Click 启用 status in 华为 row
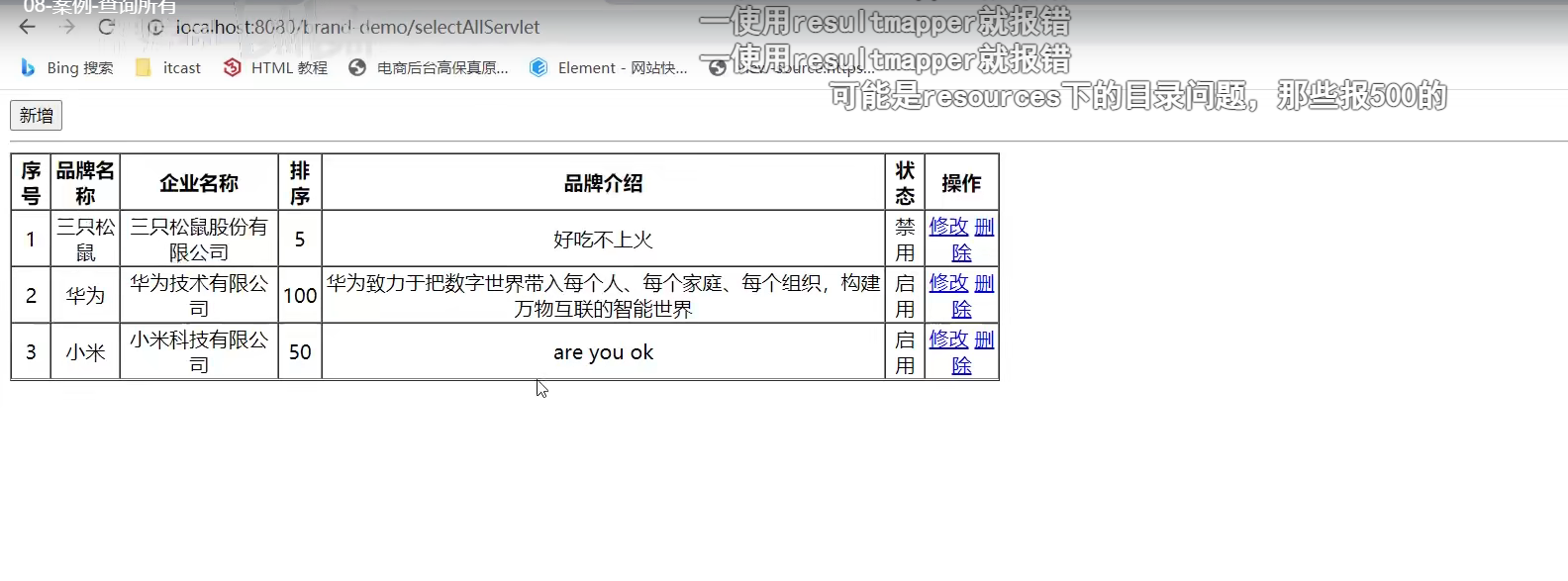The image size is (1568, 581). [x=905, y=296]
